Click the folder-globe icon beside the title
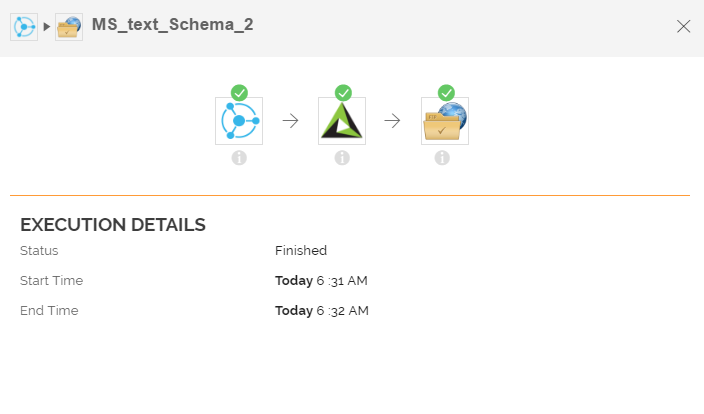This screenshot has height=414, width=704. coord(69,27)
